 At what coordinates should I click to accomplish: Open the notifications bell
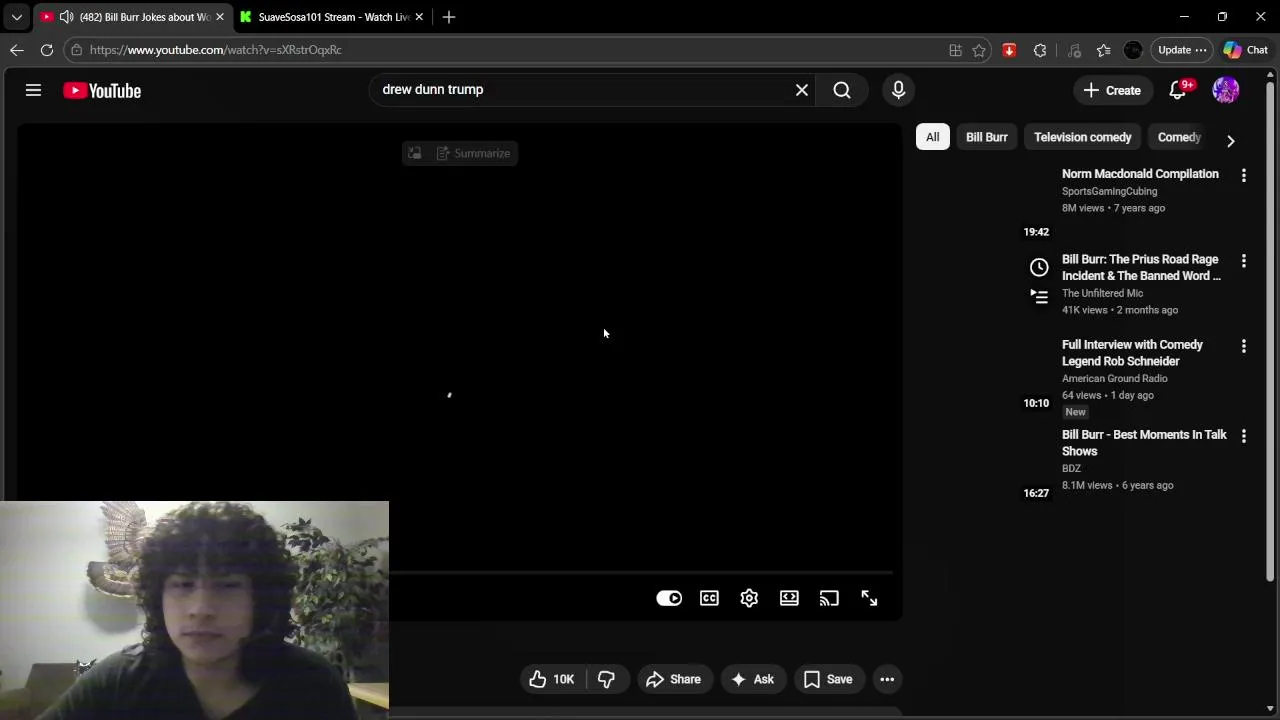1178,90
